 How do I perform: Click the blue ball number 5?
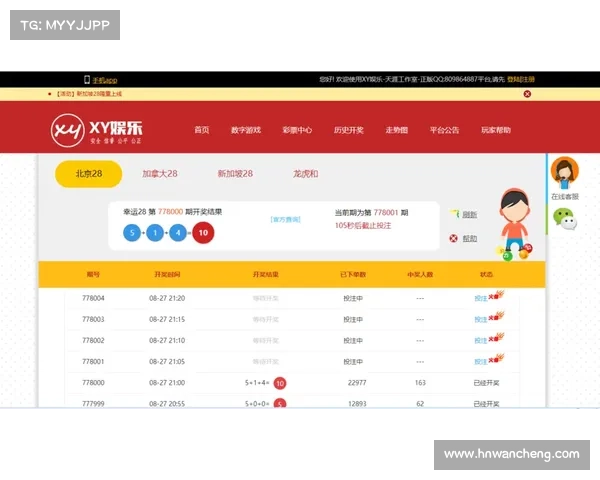click(x=132, y=233)
